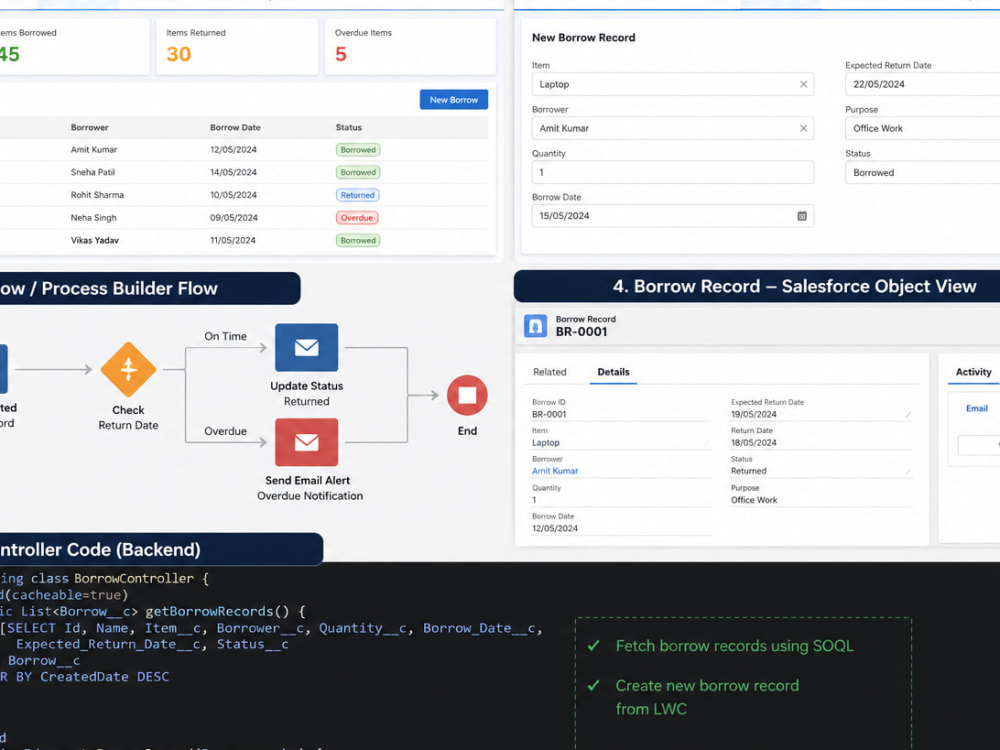Viewport: 1000px width, 750px height.
Task: Click getBorrowRecords method name in code
Action: tap(209, 612)
